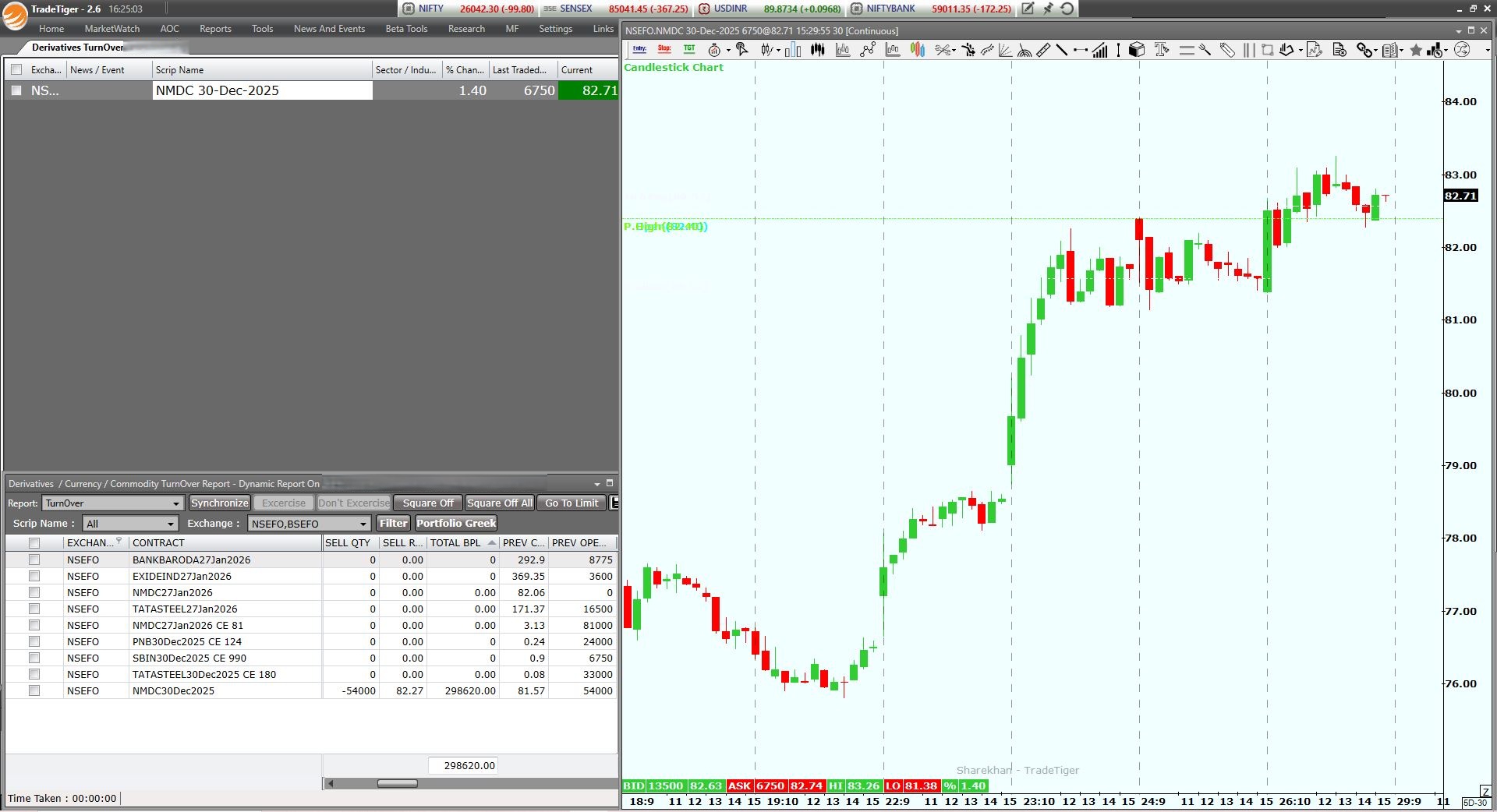Click the Stop loss marker icon

tap(664, 49)
